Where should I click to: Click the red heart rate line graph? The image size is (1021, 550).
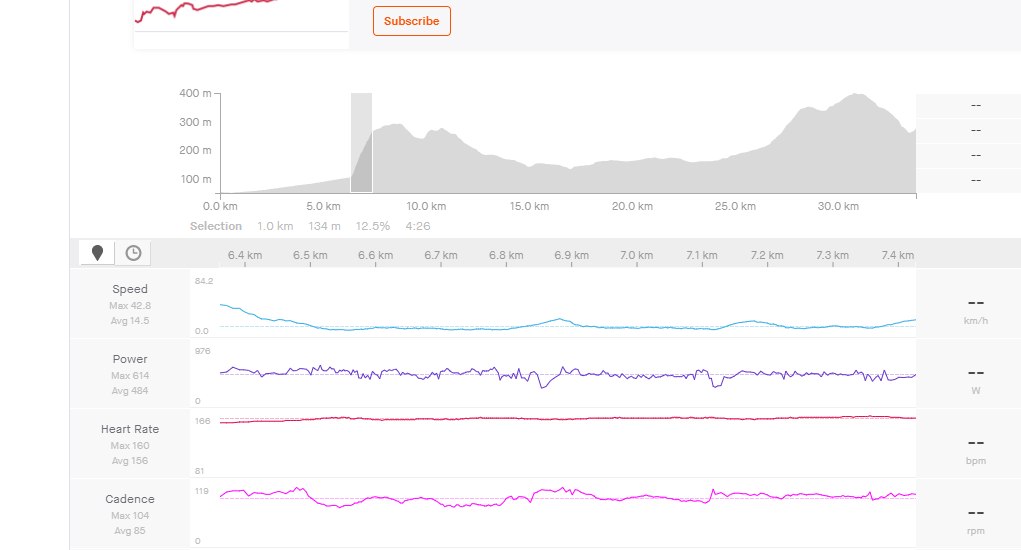coord(568,419)
